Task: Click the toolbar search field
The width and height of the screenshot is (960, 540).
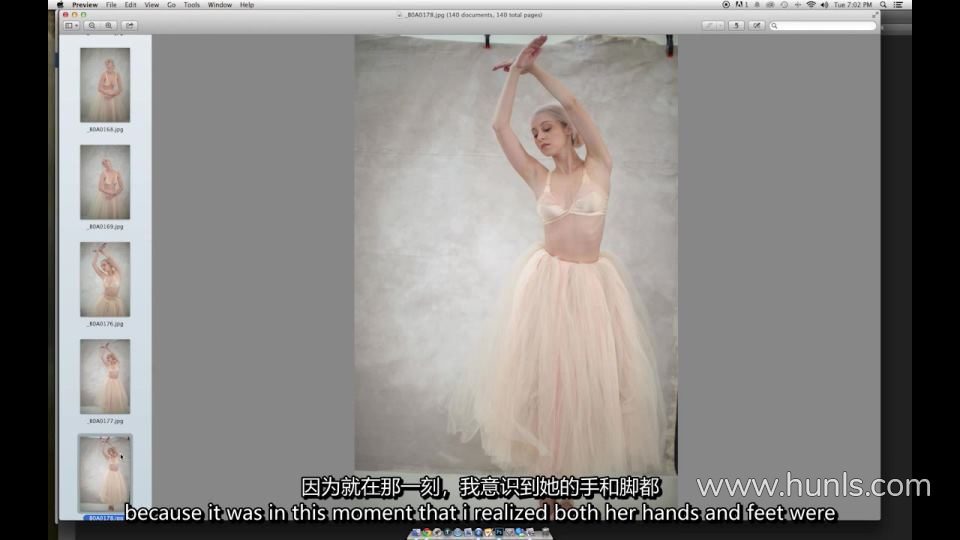Action: [x=822, y=26]
